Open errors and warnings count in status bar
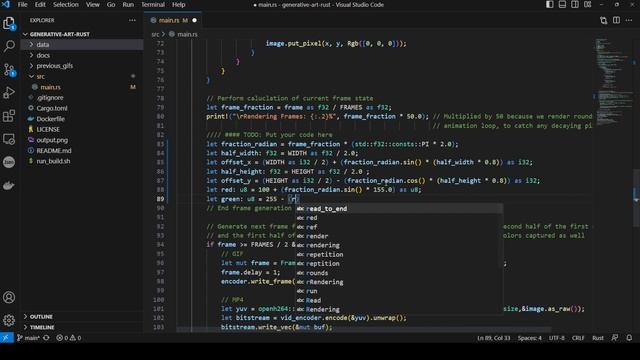640x360 pixels. [69, 338]
